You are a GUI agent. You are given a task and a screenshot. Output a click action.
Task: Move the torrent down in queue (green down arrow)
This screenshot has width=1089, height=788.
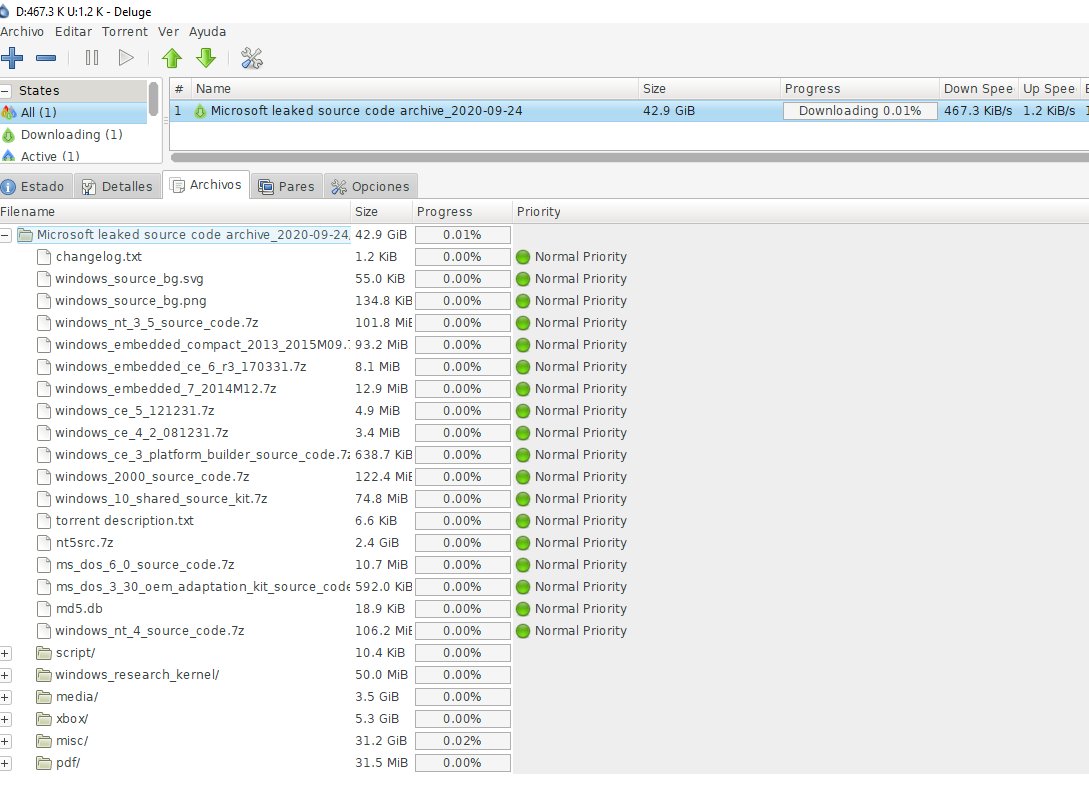pos(206,58)
